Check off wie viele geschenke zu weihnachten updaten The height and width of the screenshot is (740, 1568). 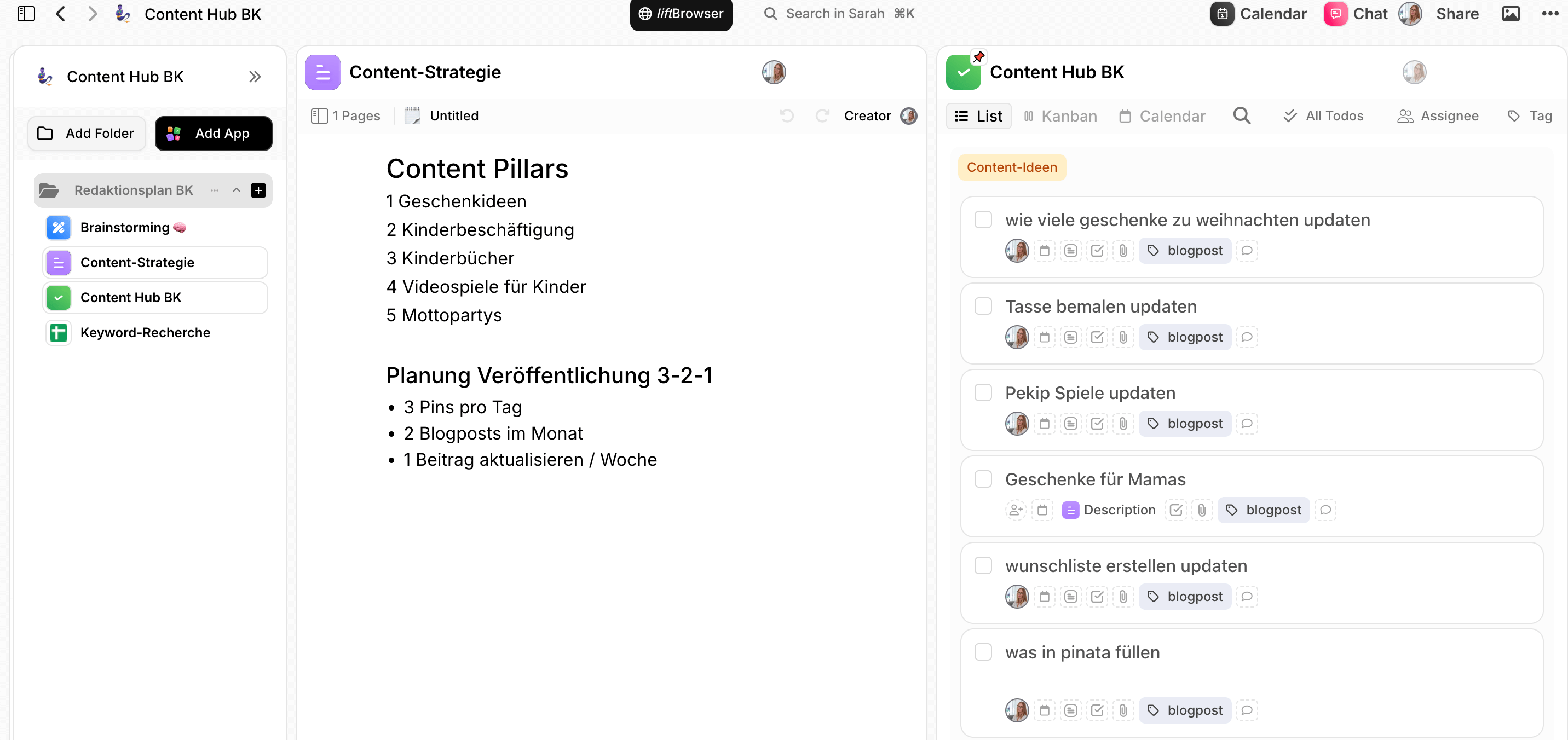[x=983, y=219]
